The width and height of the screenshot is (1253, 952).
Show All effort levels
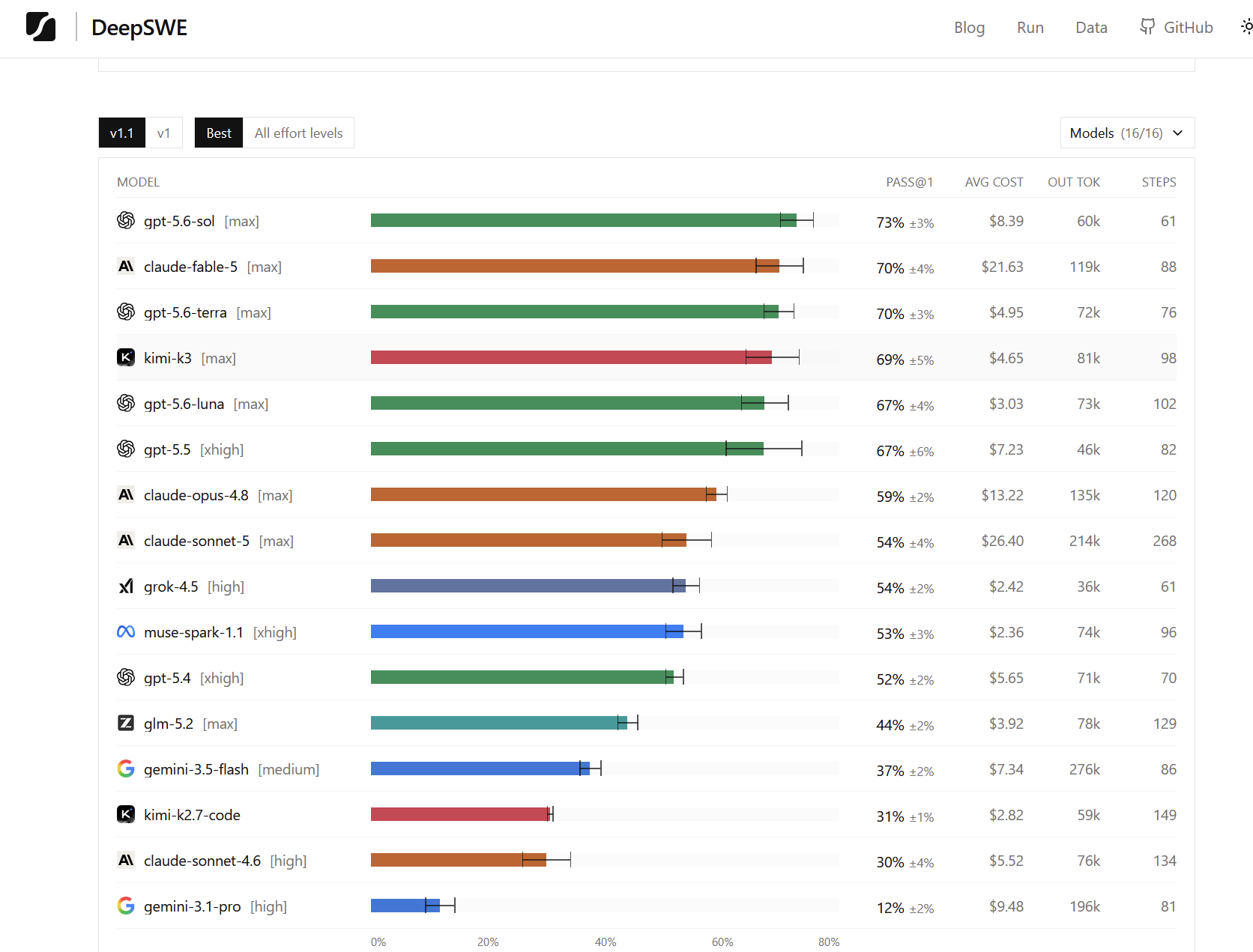[x=298, y=133]
